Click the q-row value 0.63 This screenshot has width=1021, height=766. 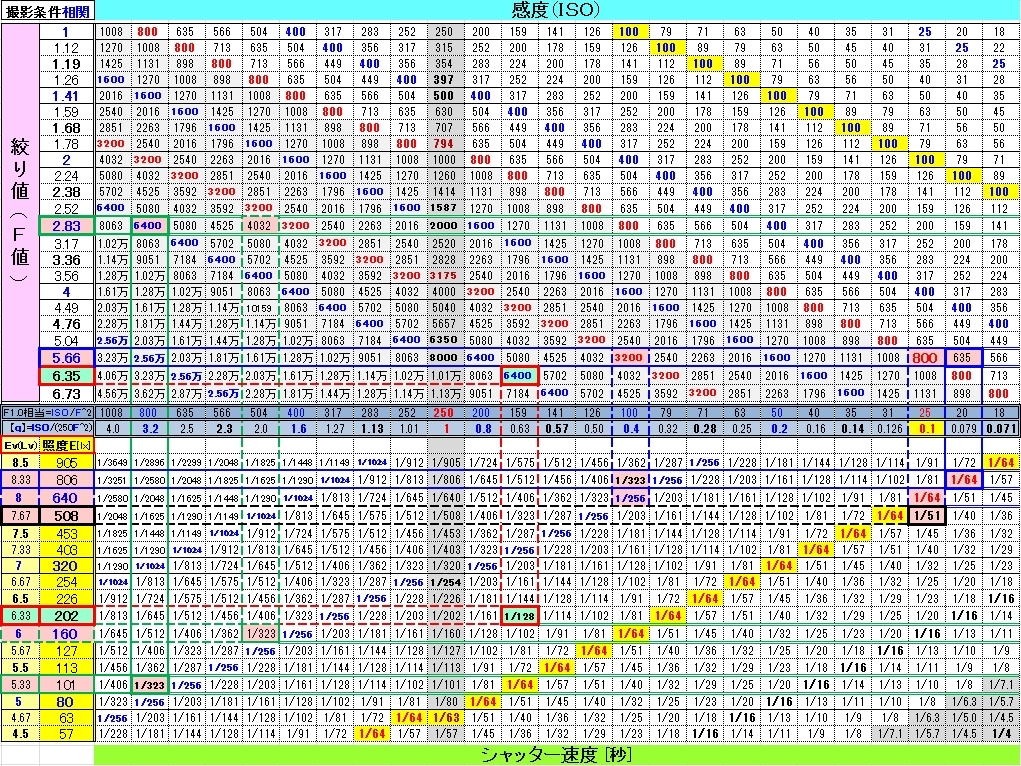tap(520, 429)
